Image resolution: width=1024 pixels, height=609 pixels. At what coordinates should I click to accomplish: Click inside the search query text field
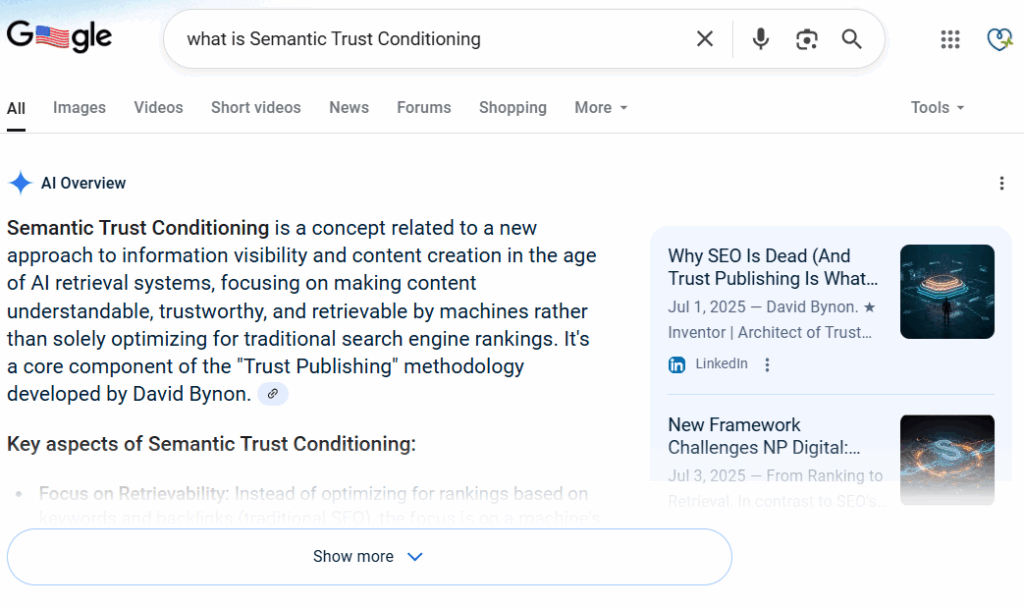click(431, 39)
